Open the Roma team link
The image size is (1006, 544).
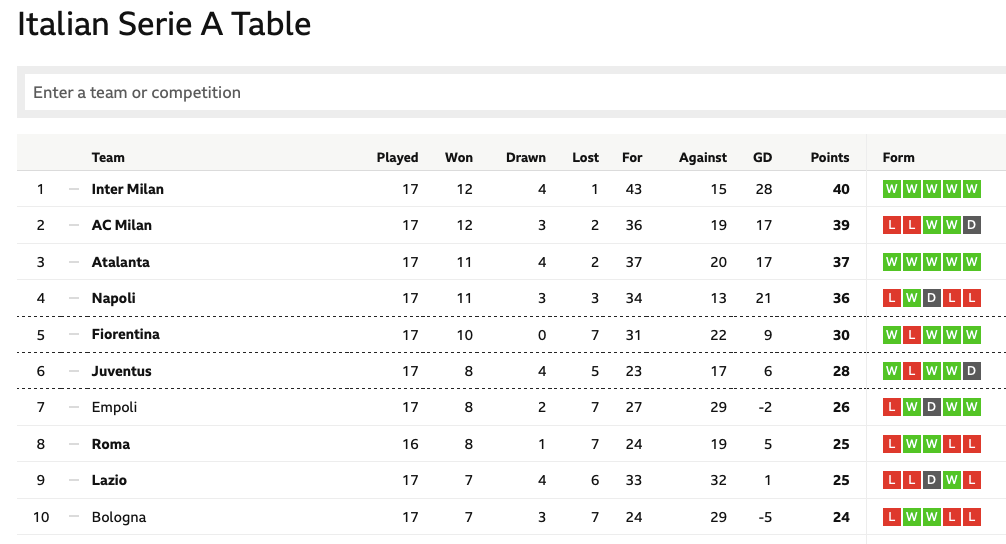tap(110, 444)
